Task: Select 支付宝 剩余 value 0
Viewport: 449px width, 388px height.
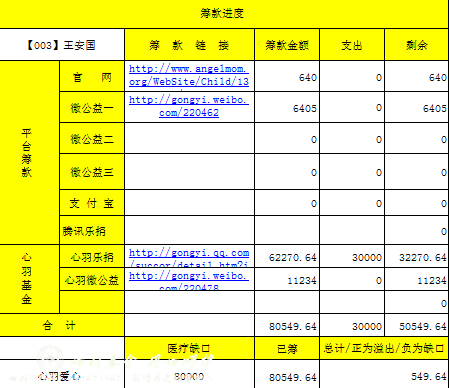Action: point(417,203)
